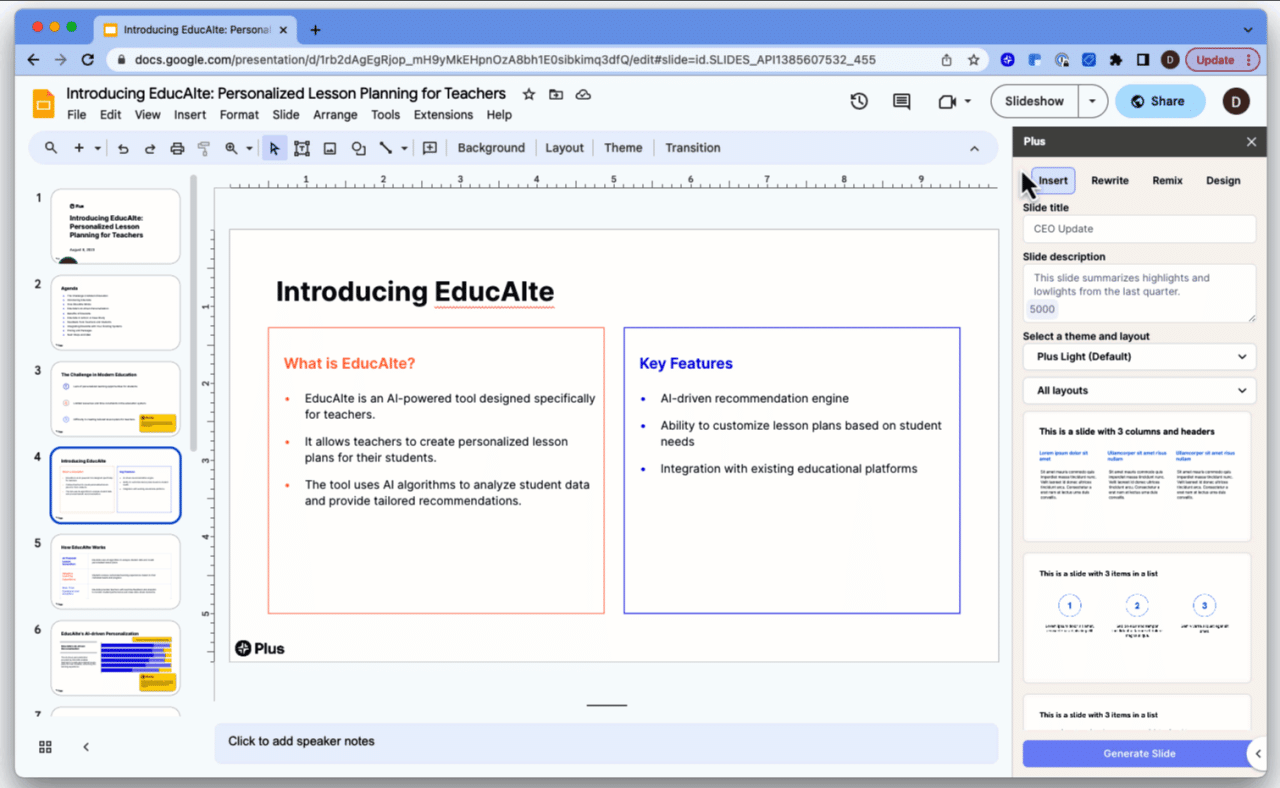This screenshot has width=1280, height=788.
Task: Open the Format menu
Action: click(x=239, y=114)
